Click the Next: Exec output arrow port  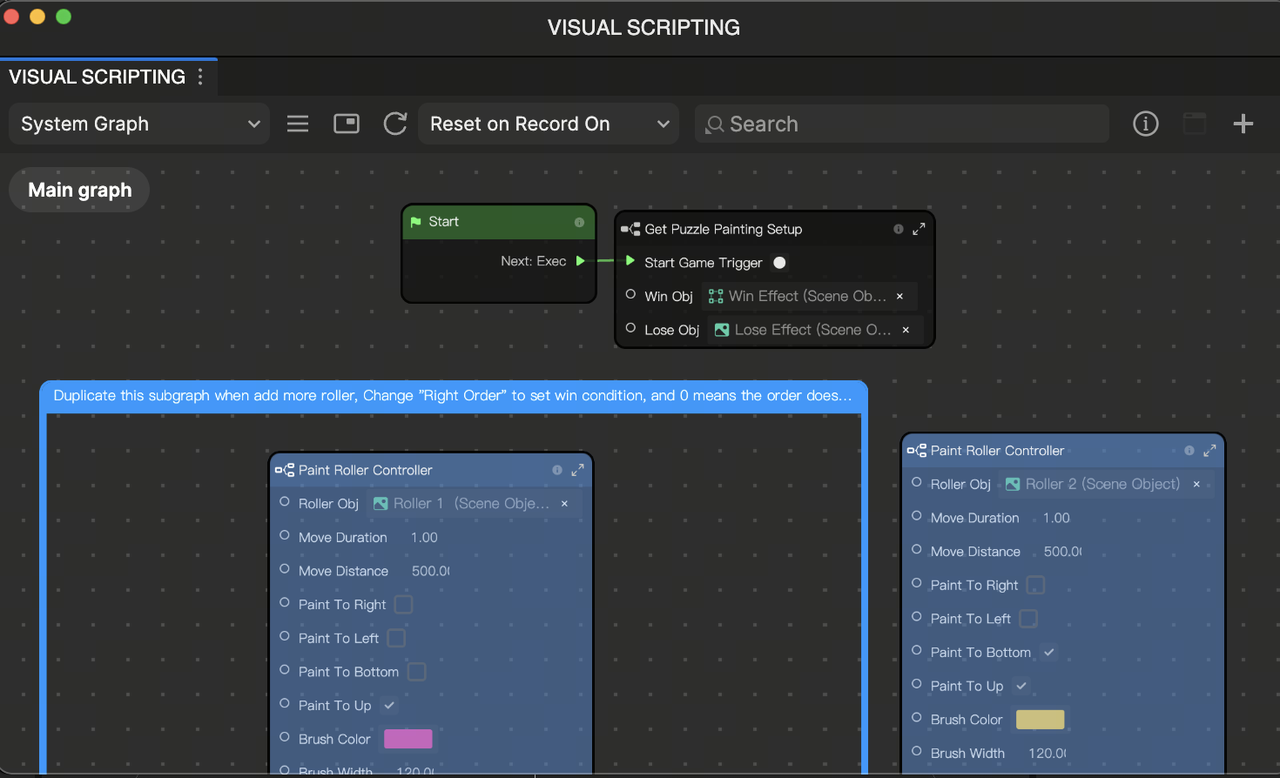pos(580,261)
